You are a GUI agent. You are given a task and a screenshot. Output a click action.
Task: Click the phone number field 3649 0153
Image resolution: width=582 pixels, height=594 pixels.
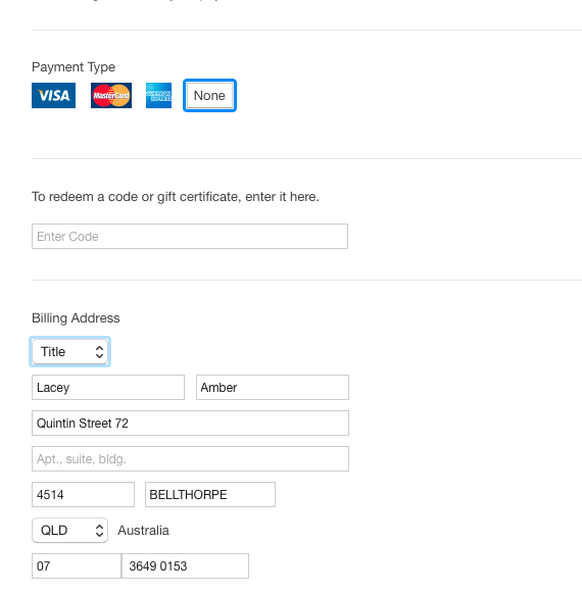coord(185,566)
